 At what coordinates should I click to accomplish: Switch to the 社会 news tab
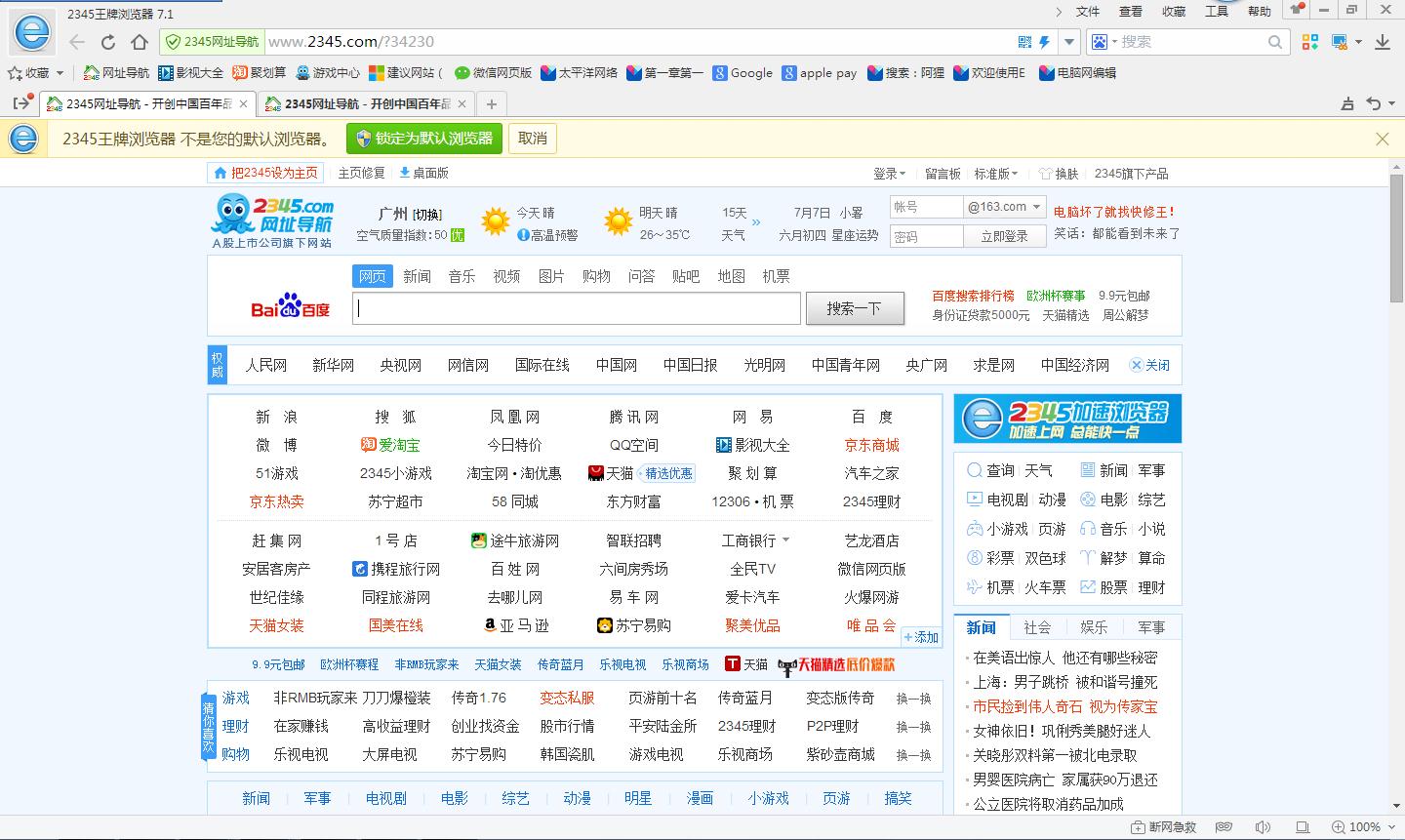(1037, 627)
